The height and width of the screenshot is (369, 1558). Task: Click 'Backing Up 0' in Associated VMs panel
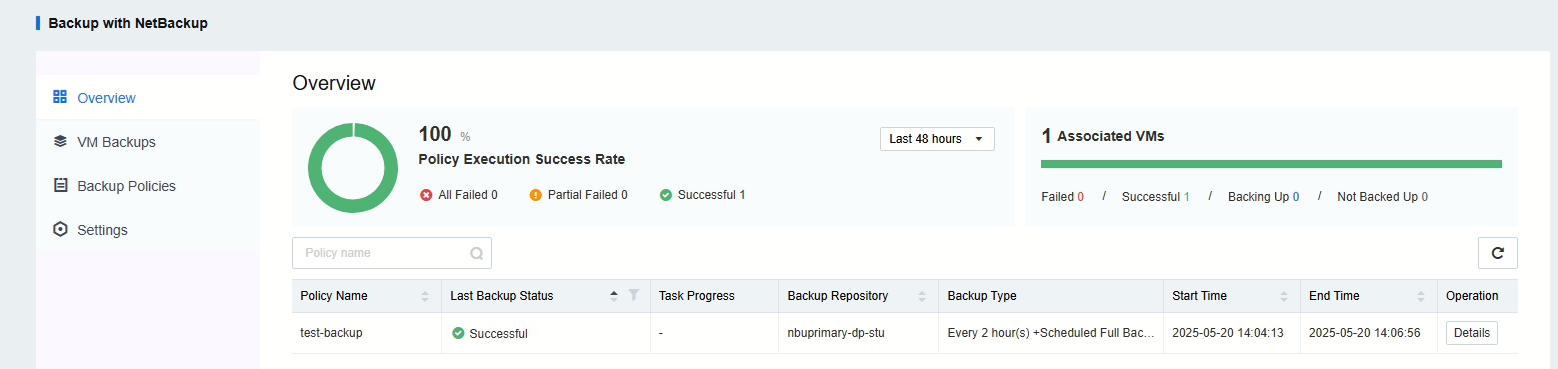tap(1263, 197)
